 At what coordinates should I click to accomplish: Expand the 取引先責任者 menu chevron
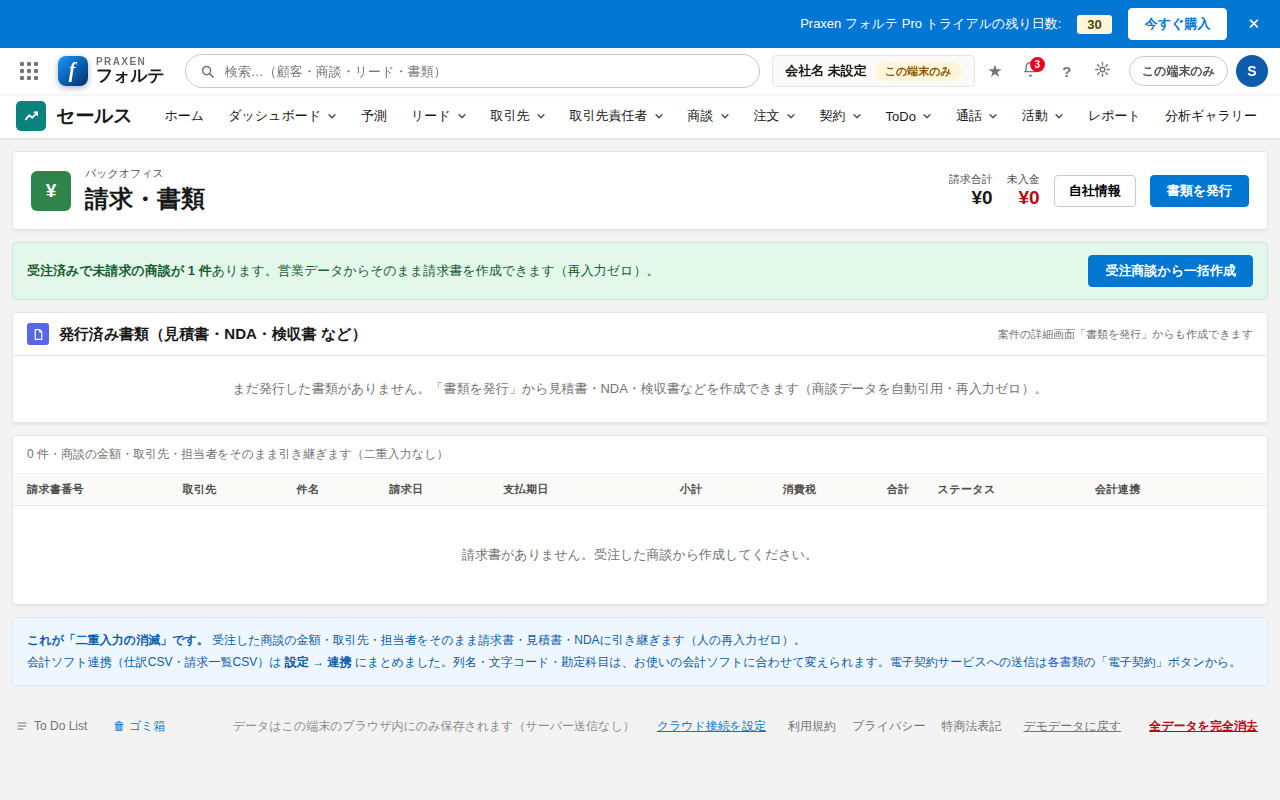(659, 116)
